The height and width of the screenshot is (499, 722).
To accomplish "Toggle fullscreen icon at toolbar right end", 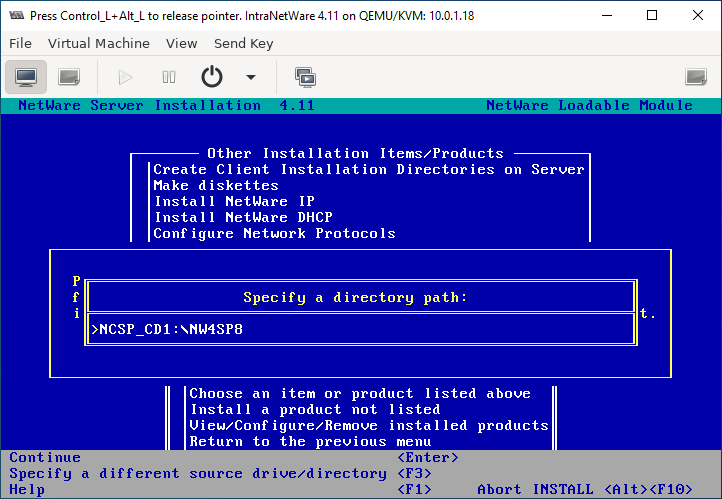I will pos(695,77).
